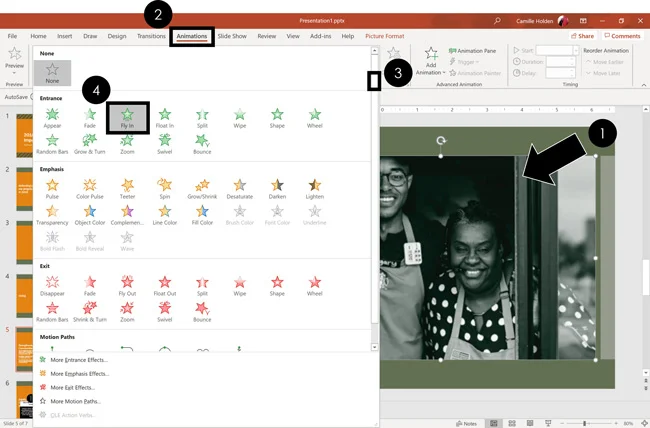The height and width of the screenshot is (428, 650).
Task: Click the Duration input field
Action: point(560,62)
